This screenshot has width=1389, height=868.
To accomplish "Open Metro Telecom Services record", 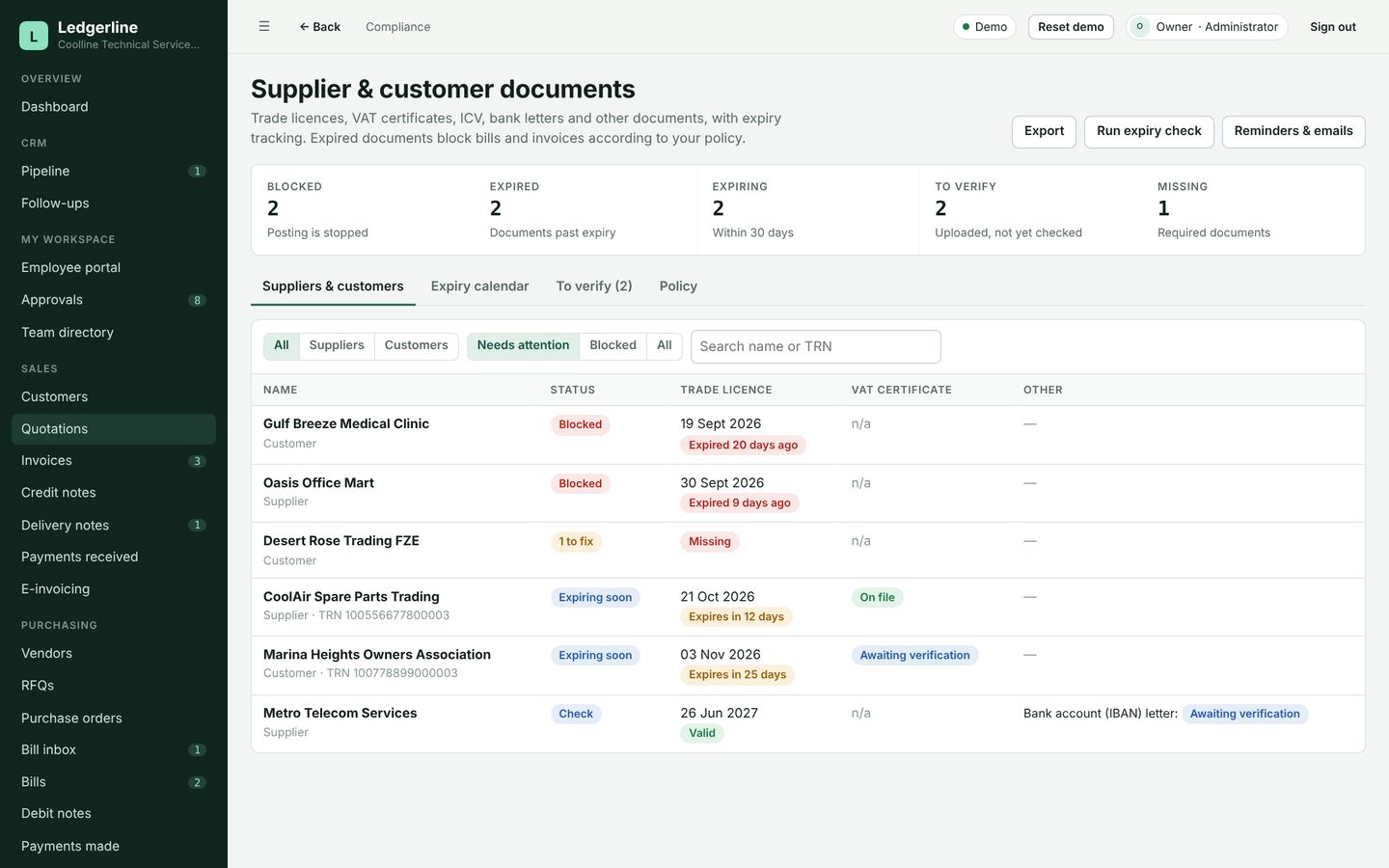I will tap(807, 723).
